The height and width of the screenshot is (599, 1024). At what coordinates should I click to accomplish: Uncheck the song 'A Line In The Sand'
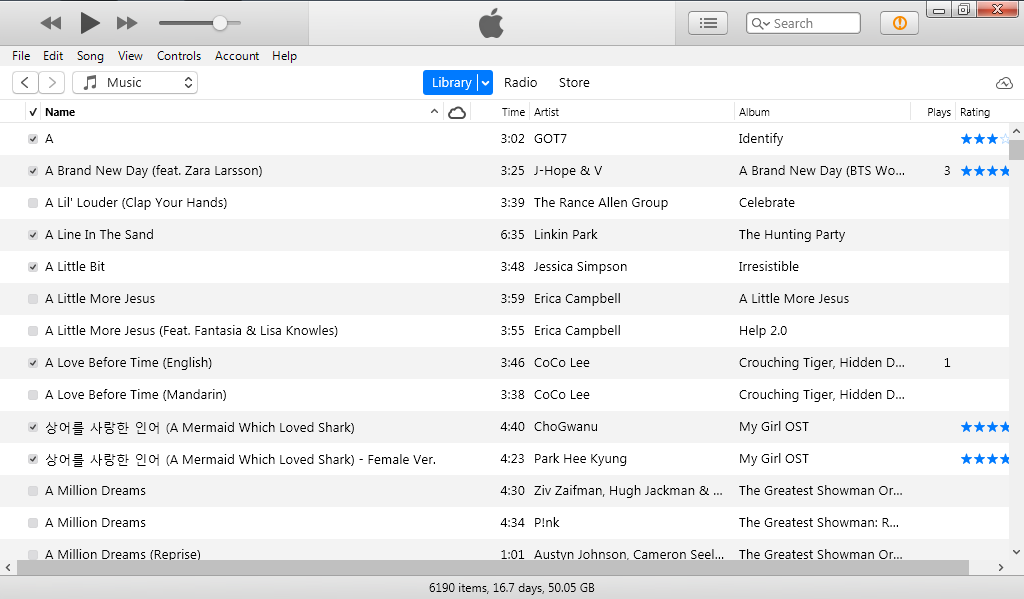(33, 235)
